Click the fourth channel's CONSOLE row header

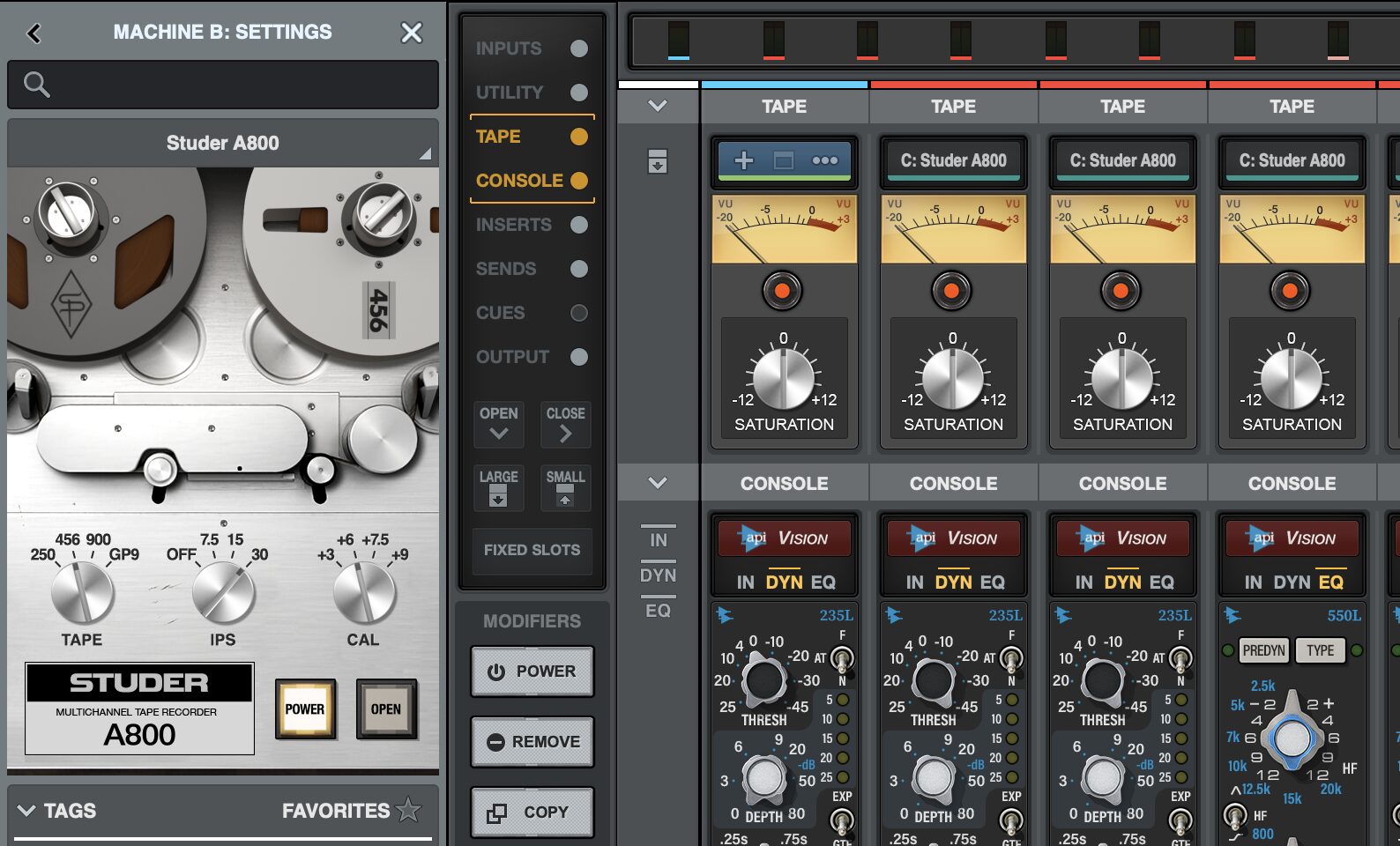click(1292, 484)
